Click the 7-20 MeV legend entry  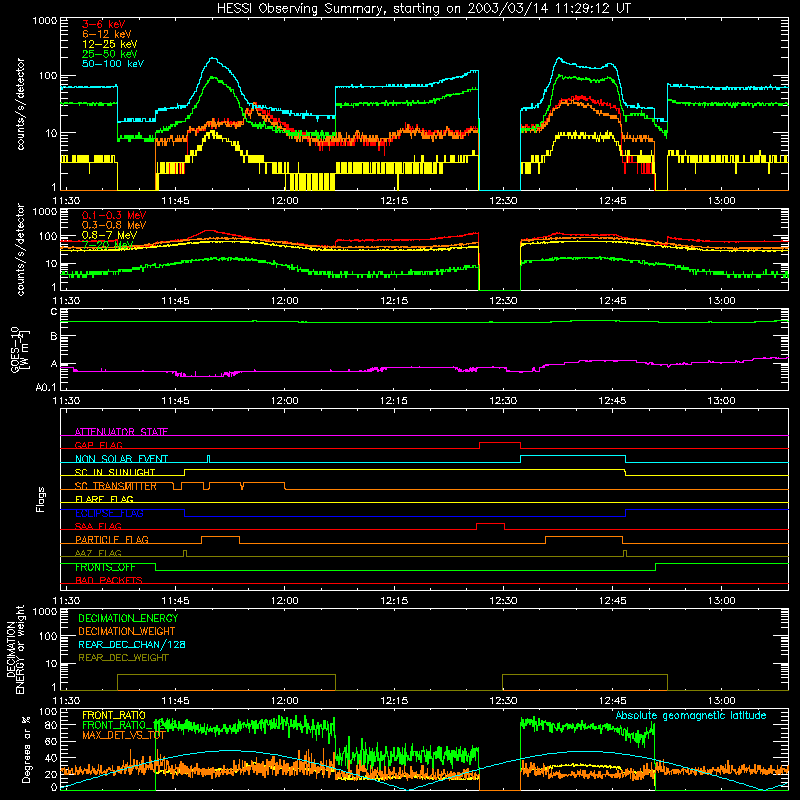(x=108, y=245)
